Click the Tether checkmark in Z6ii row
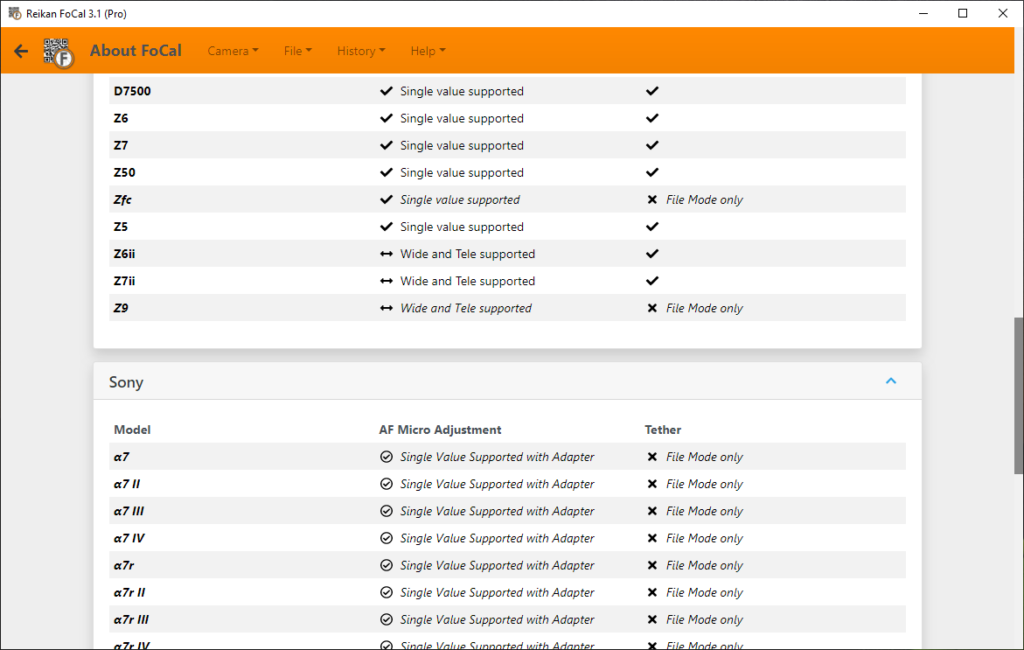The width and height of the screenshot is (1024, 650). click(x=652, y=253)
